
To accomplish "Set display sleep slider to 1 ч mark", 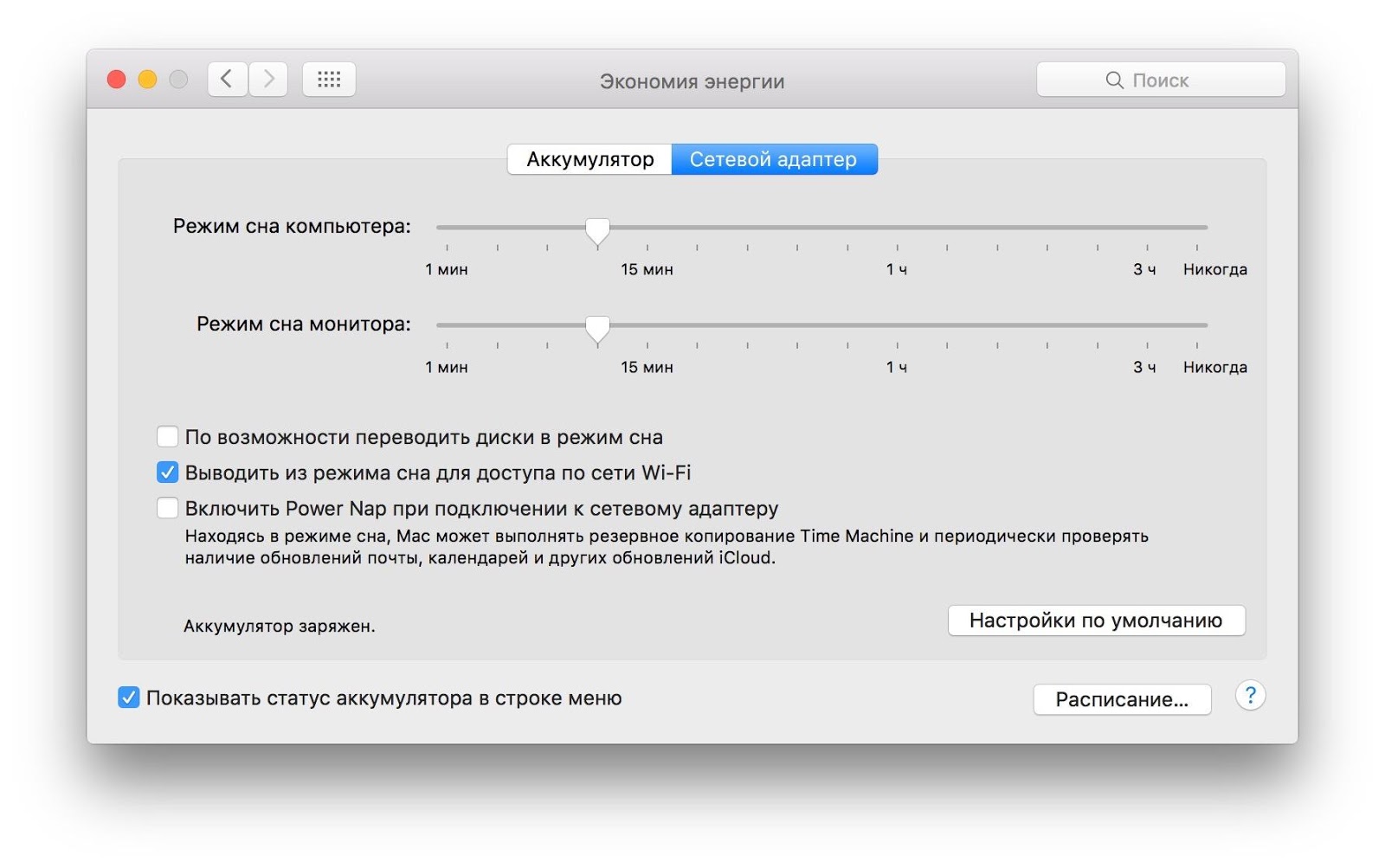I will pos(898,325).
